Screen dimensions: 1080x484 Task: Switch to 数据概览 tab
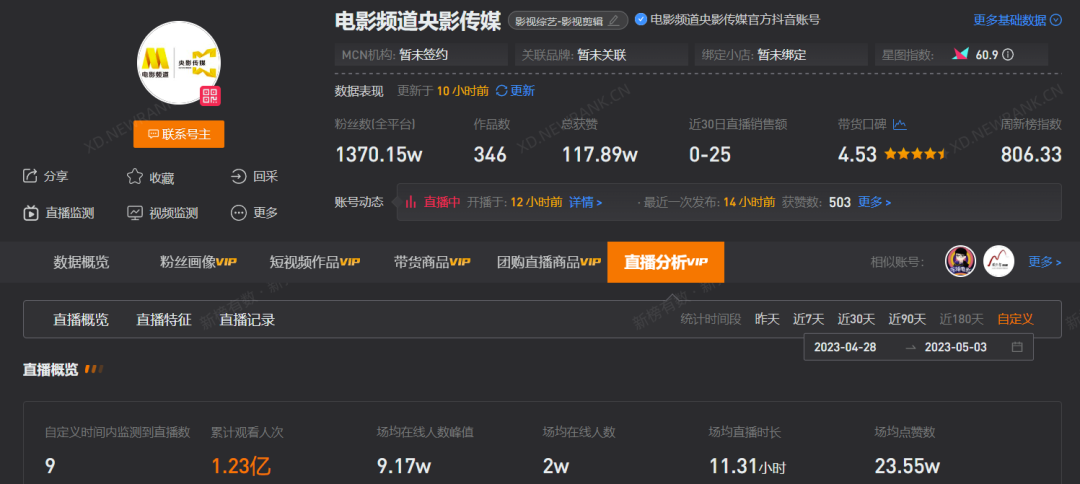[81, 262]
